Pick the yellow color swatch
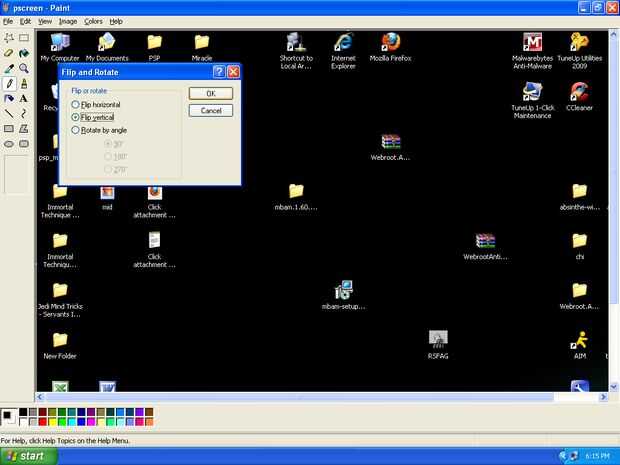 click(x=52, y=422)
